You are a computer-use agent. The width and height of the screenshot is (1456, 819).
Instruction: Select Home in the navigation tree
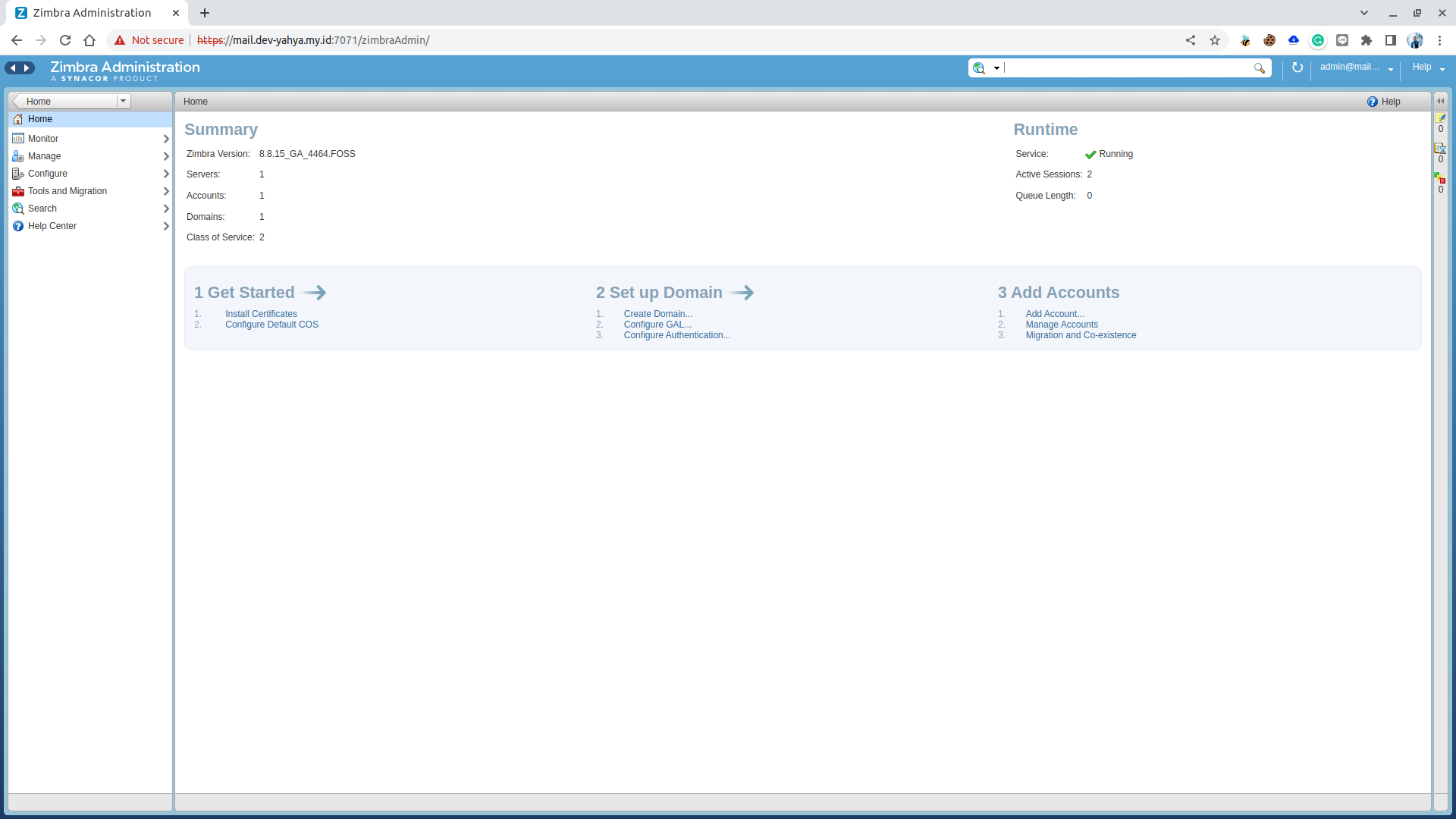90,119
